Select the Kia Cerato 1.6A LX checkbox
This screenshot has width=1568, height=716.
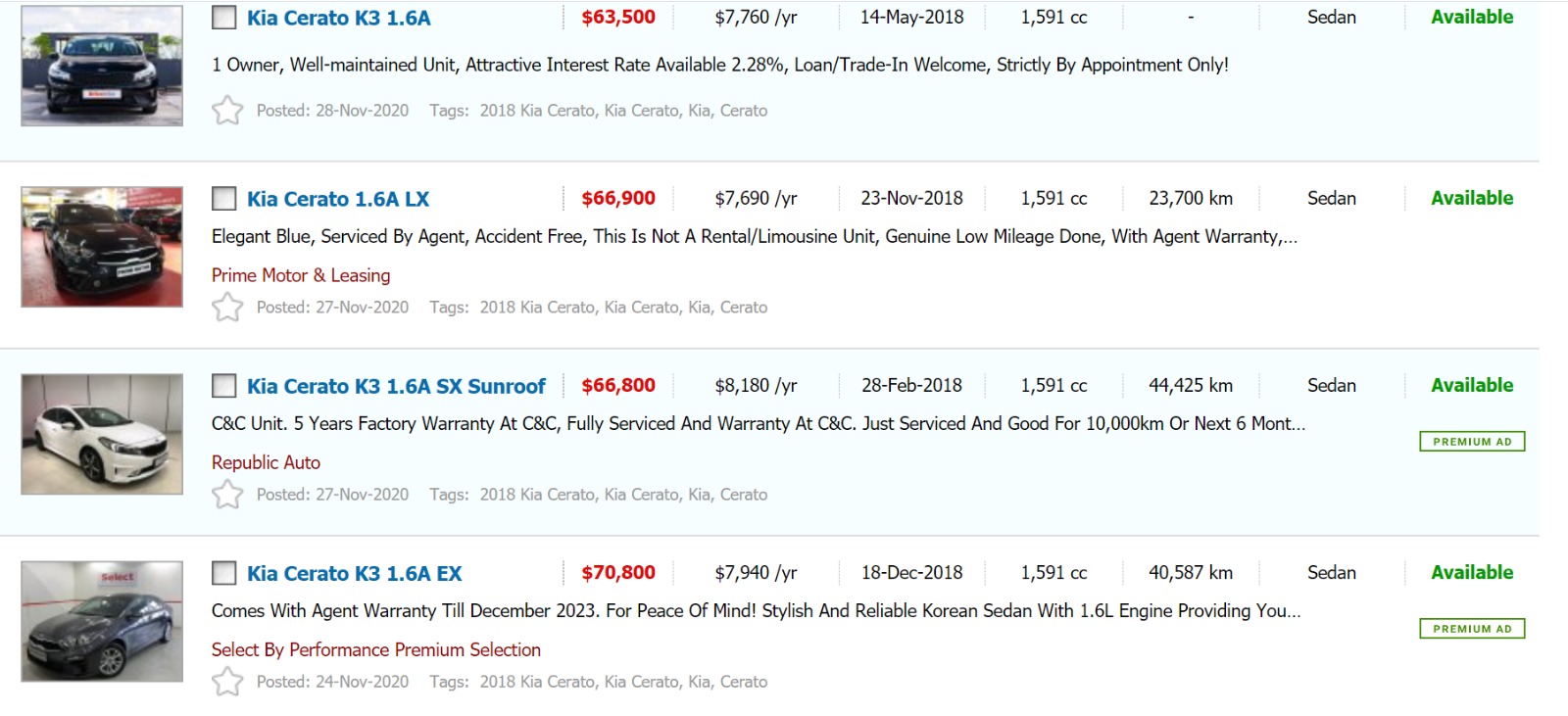(224, 199)
